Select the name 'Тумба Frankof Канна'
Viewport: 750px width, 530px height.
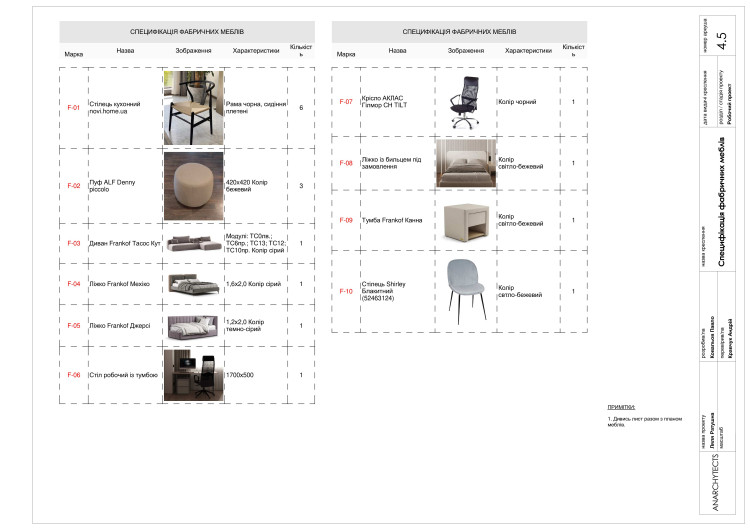pos(392,220)
